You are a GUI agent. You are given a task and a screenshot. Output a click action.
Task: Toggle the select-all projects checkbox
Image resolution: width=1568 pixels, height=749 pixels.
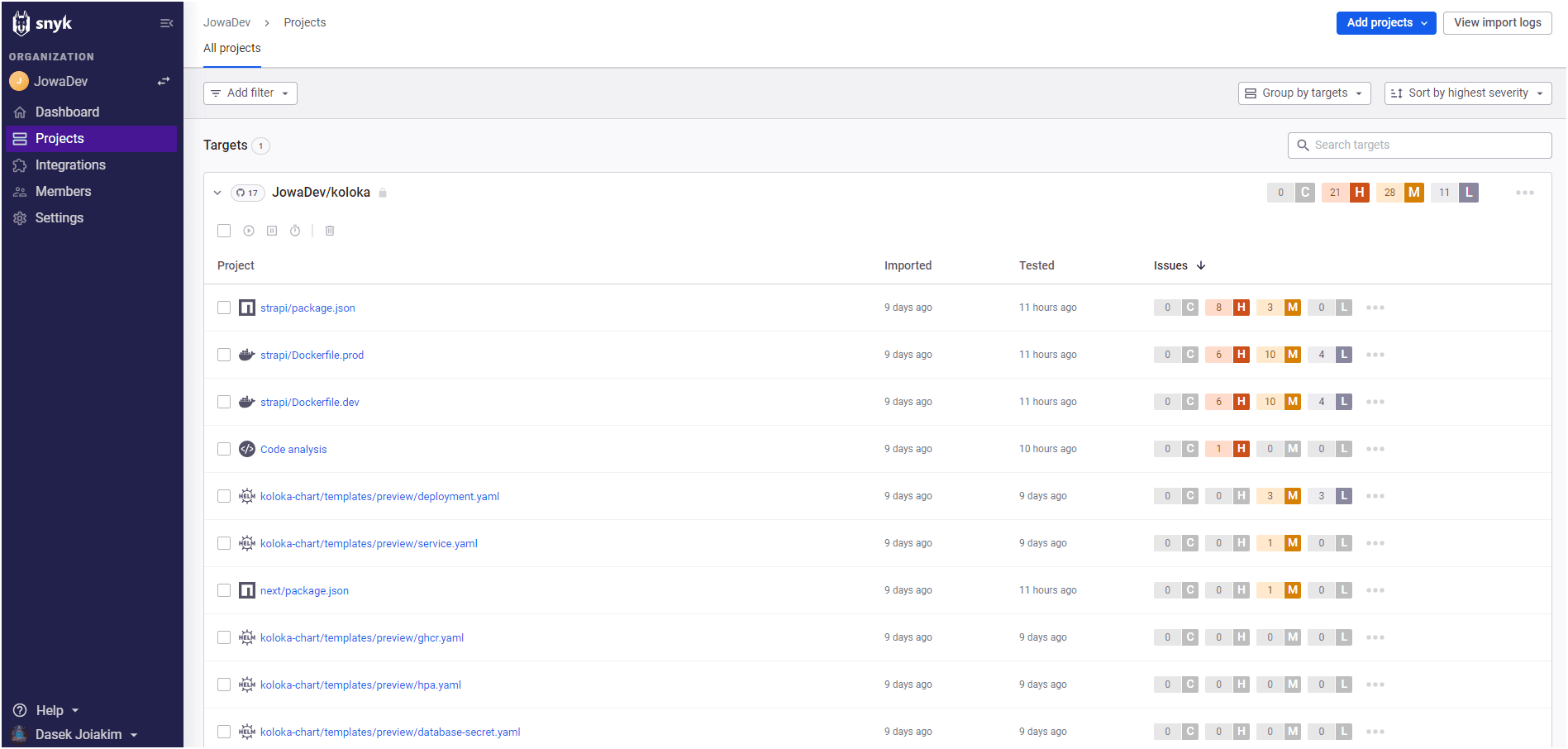click(224, 231)
